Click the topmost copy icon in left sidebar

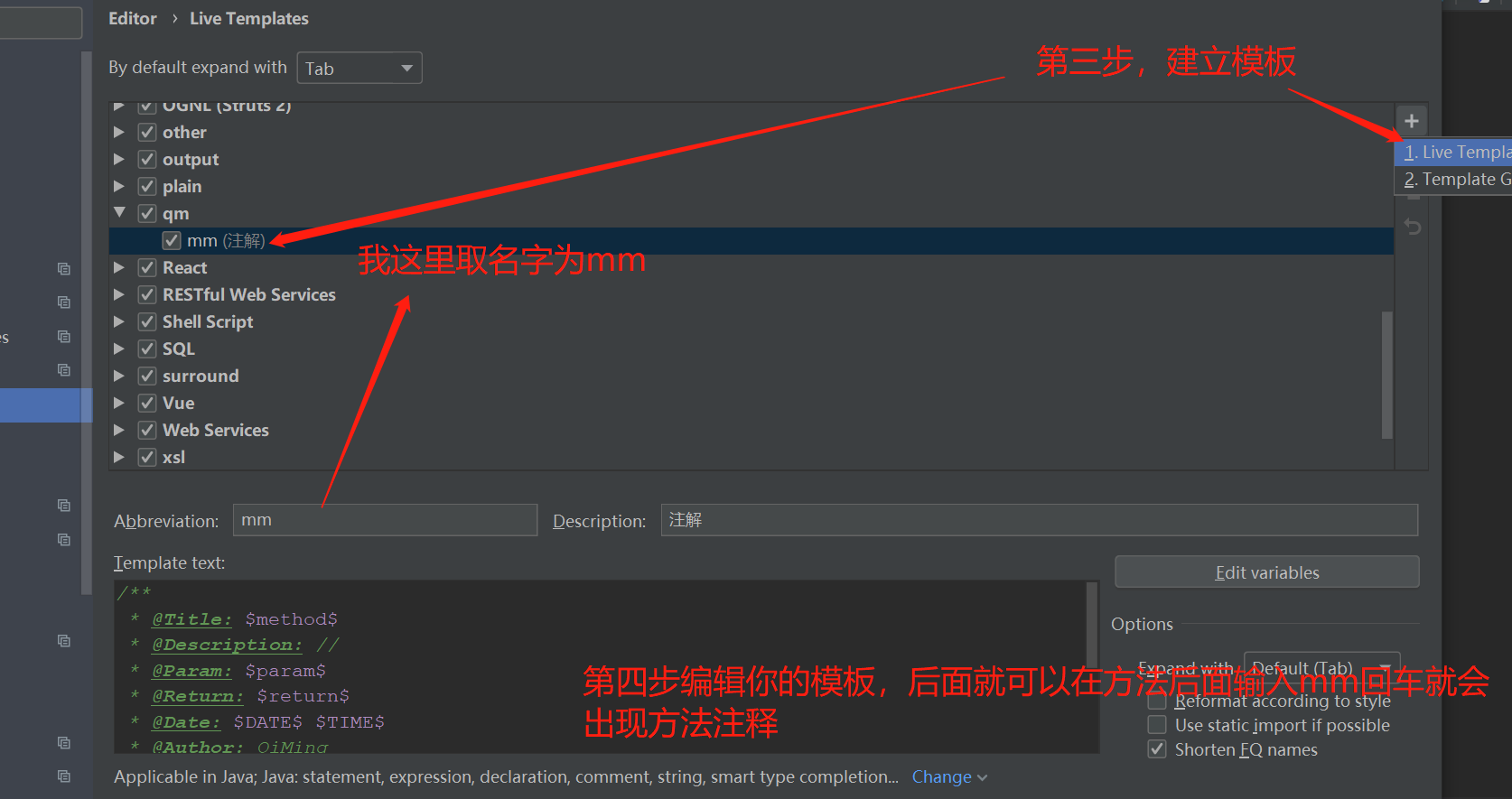click(64, 268)
